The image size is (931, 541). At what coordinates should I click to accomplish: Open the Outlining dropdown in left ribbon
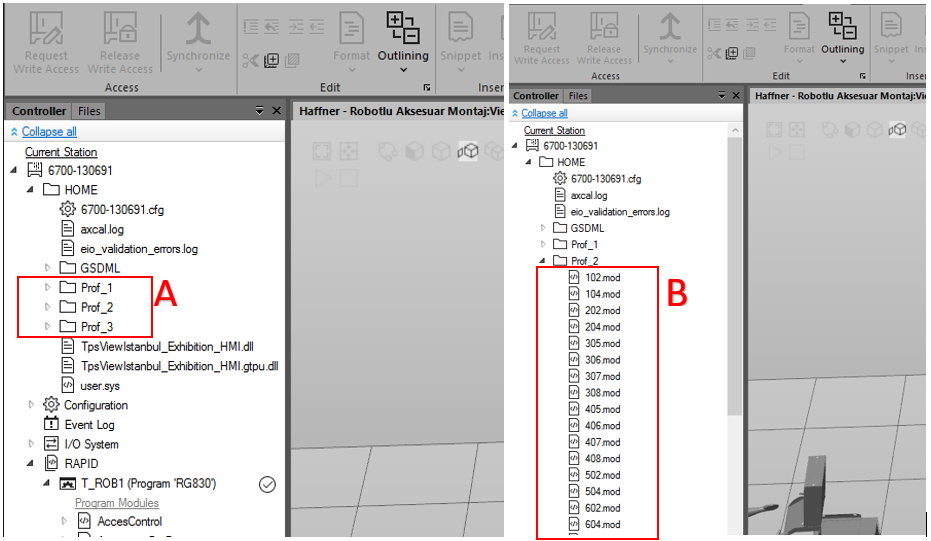403,70
